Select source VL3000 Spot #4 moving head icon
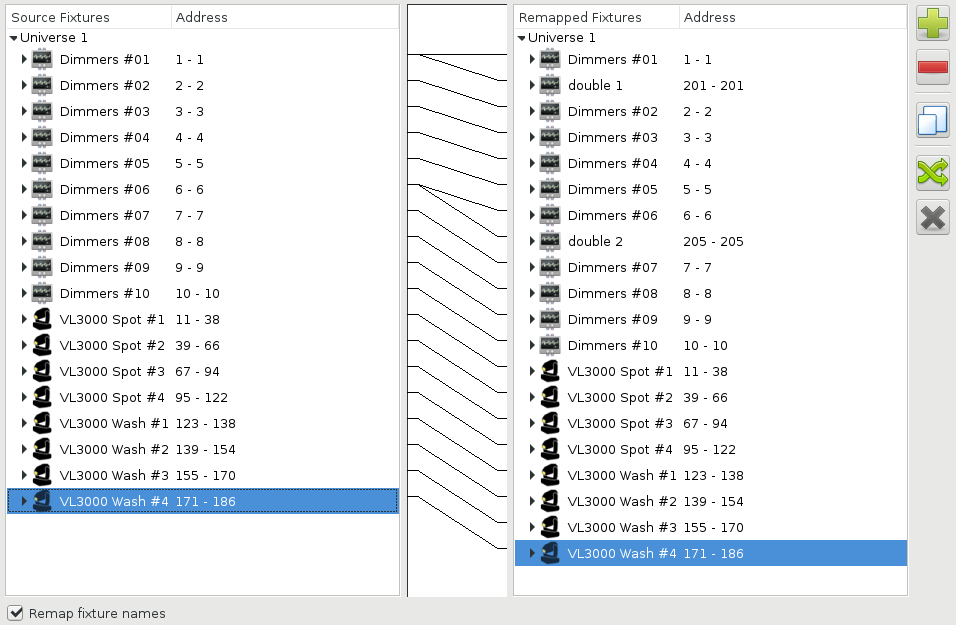 [x=42, y=397]
